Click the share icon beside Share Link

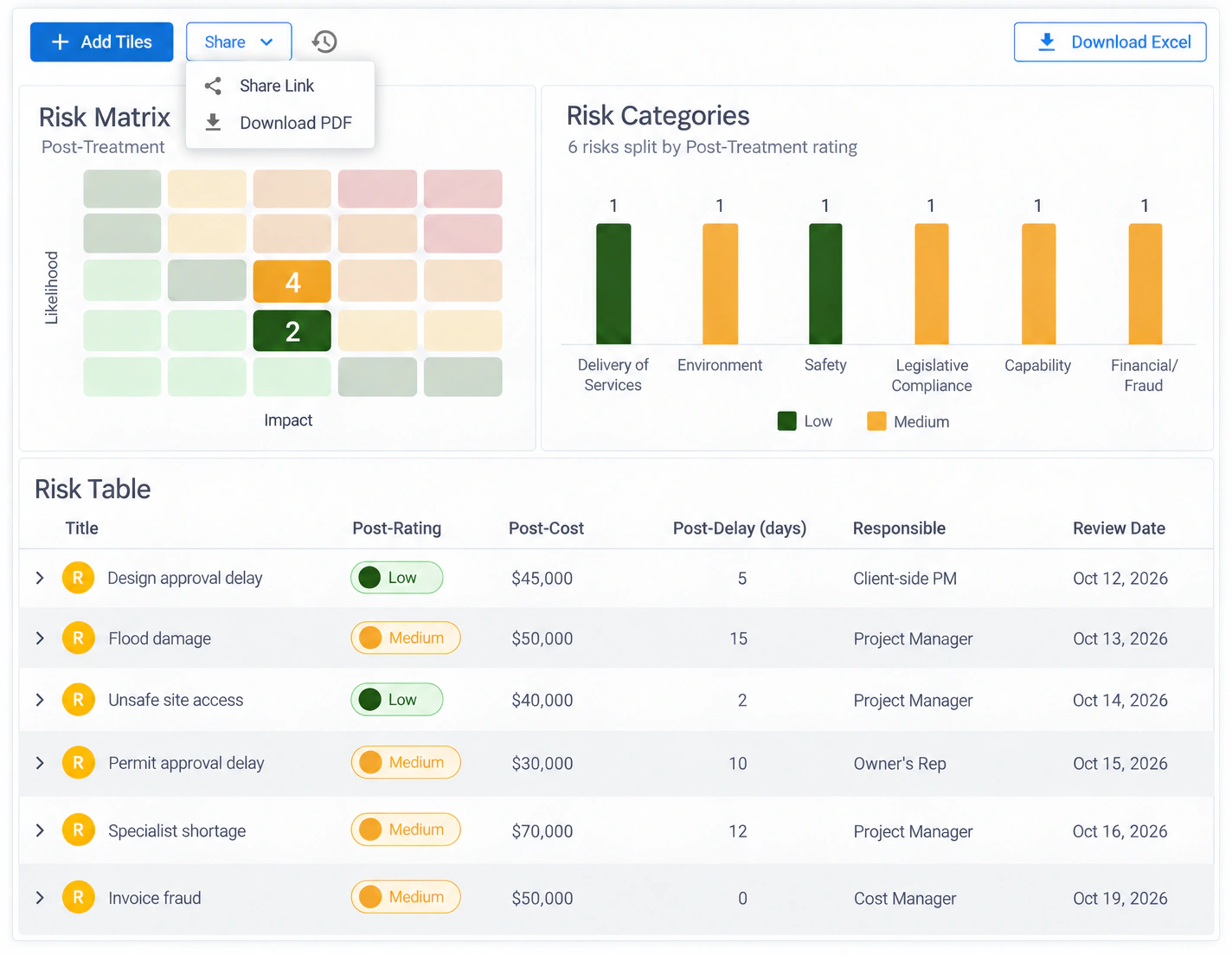pos(213,86)
